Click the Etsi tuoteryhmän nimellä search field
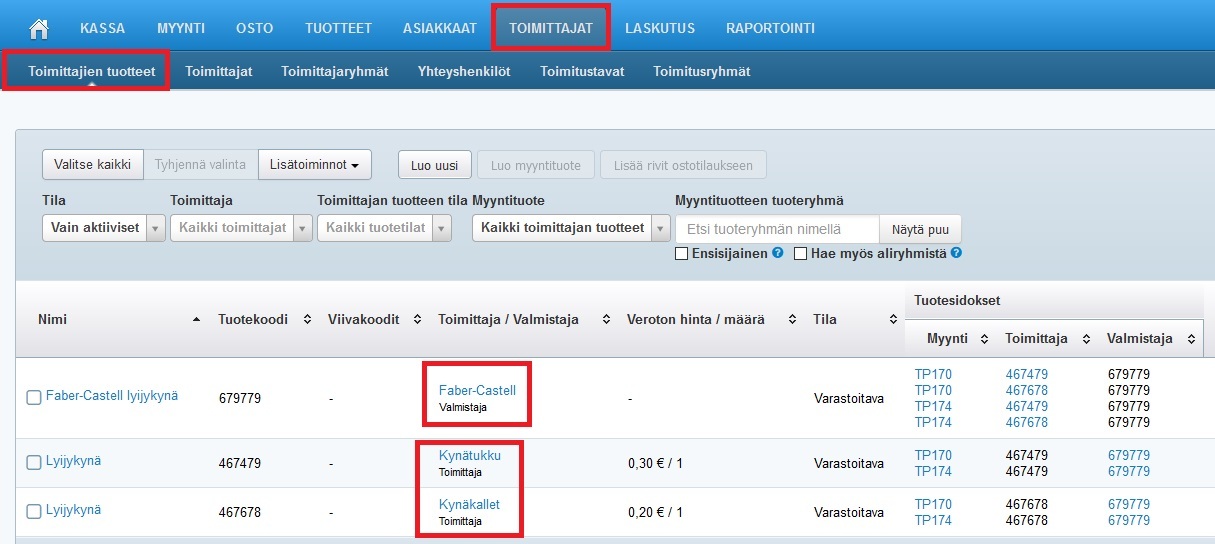The image size is (1215, 544). (x=777, y=229)
